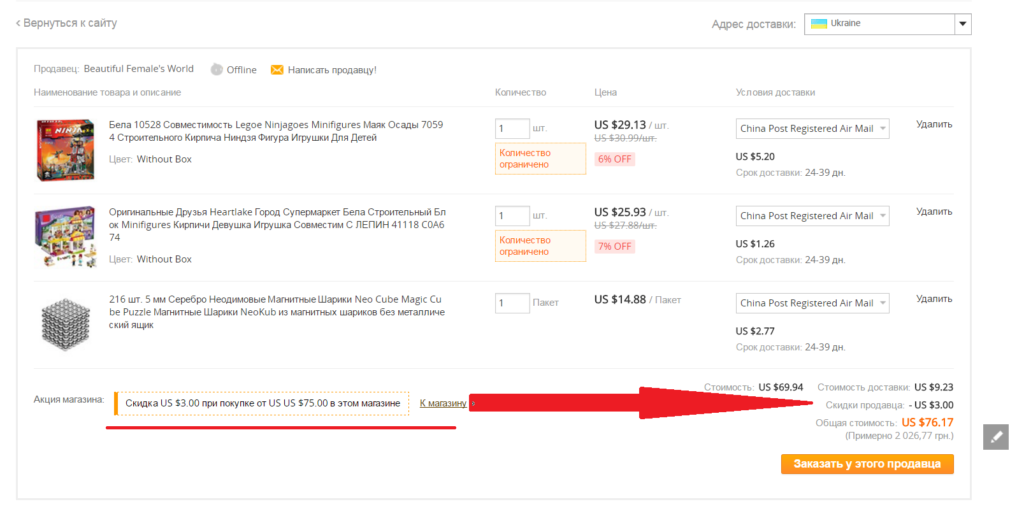
Task: Click the Ukraine flag in delivery address
Action: (x=818, y=24)
